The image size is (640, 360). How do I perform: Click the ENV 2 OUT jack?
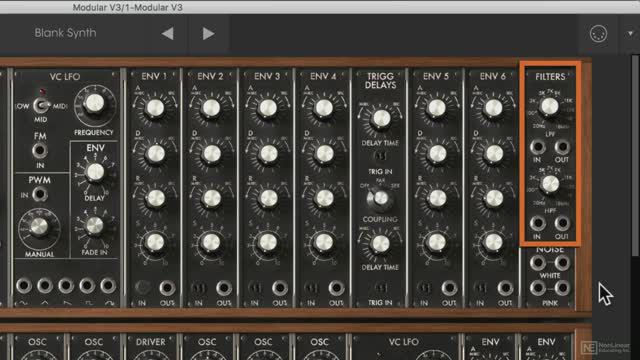[224, 288]
